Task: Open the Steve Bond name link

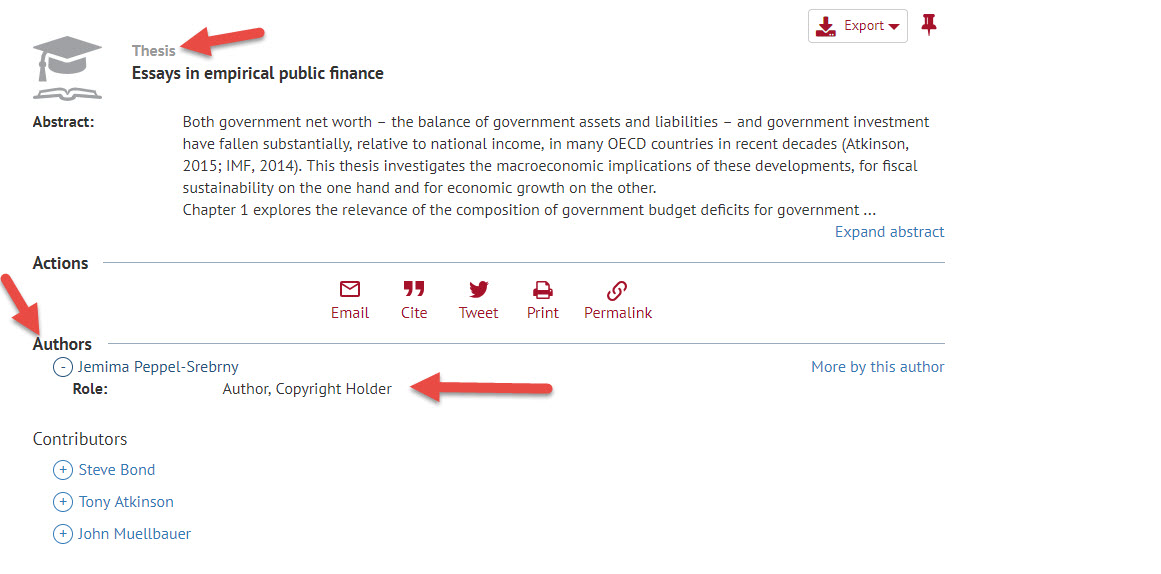Action: tap(117, 470)
